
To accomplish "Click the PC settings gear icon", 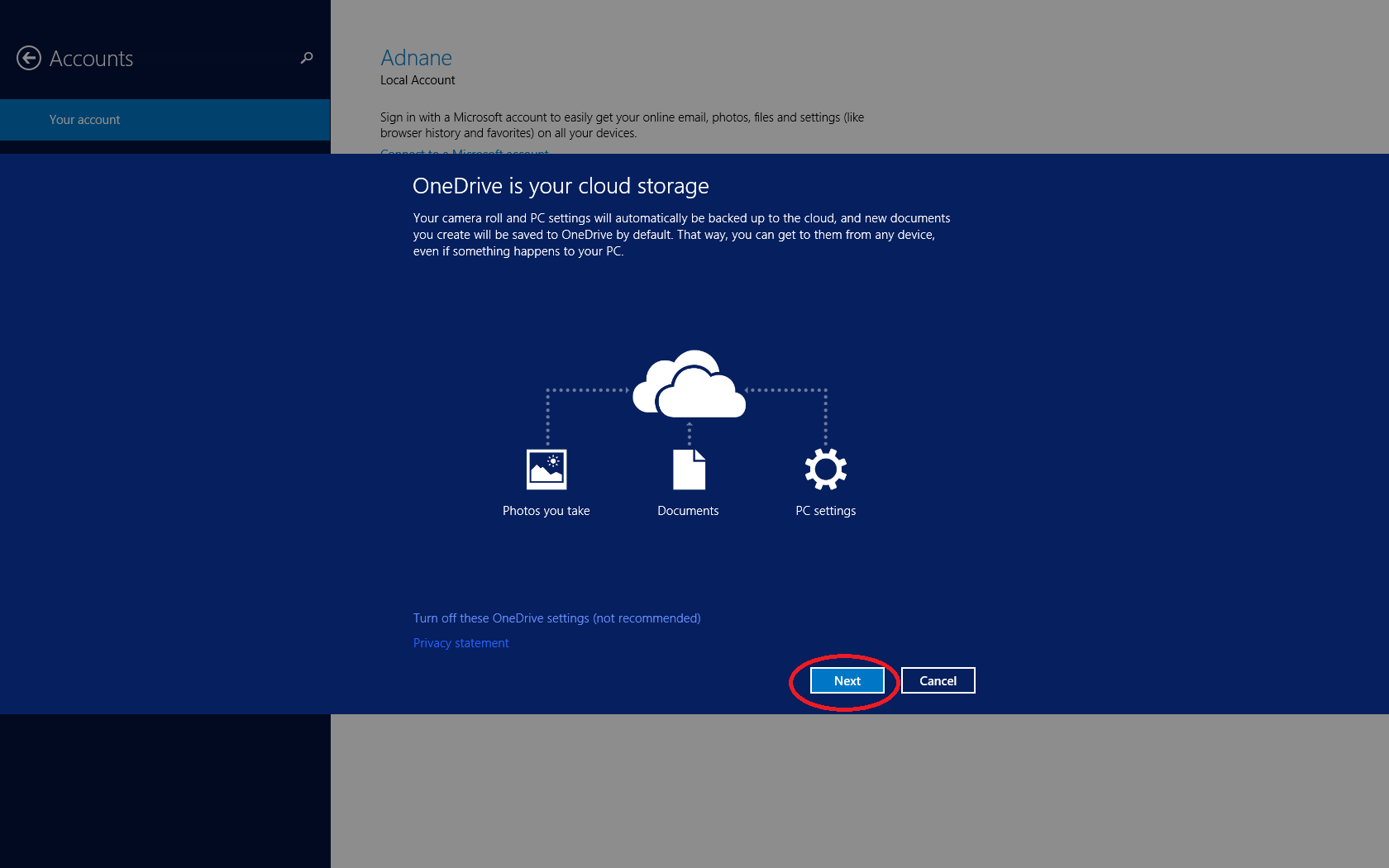I will tap(826, 470).
